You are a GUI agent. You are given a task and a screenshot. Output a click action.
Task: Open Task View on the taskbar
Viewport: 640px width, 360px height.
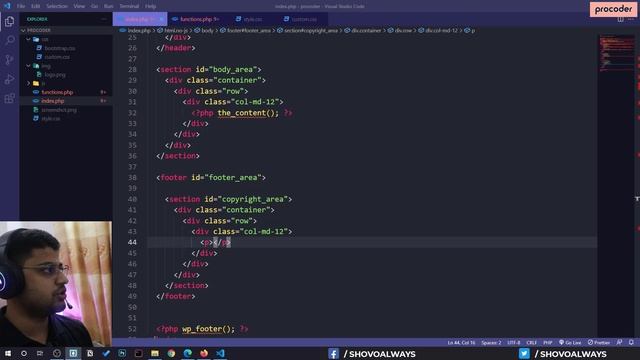[x=40, y=353]
